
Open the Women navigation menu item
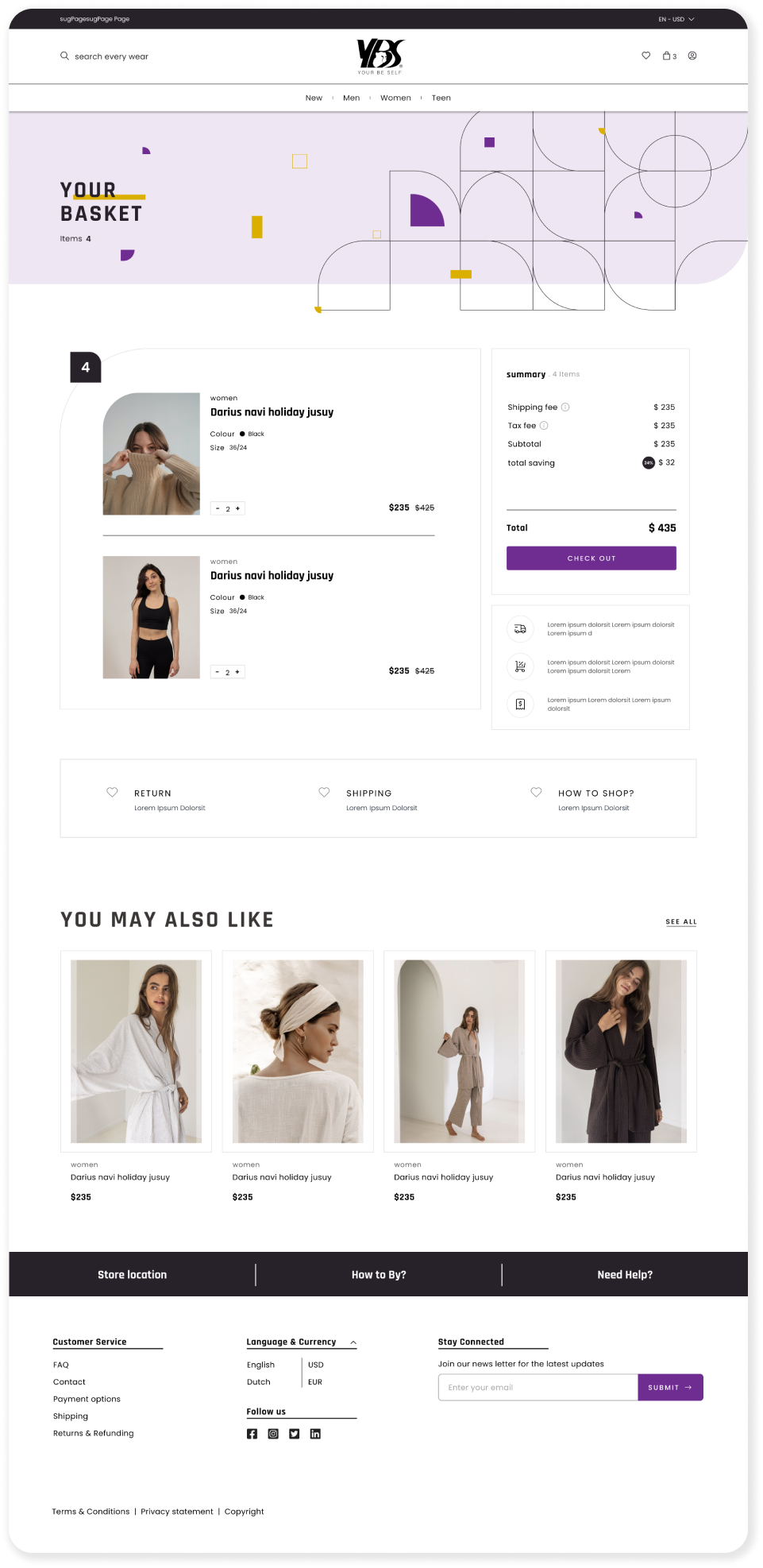[x=395, y=98]
